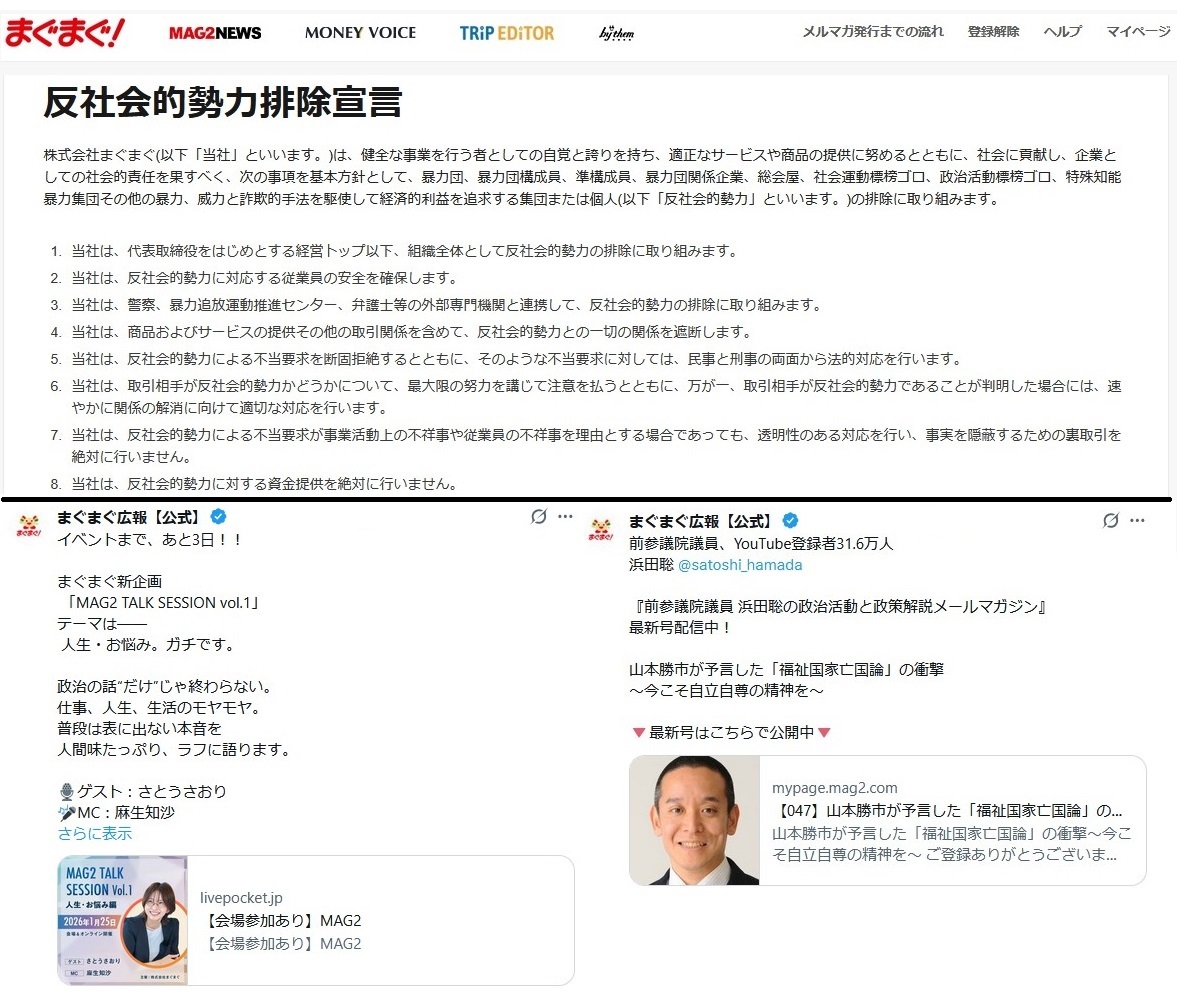
Task: Open まぐまぐ広報【公式】 profile on the 浜田聡 tweet
Action: (701, 520)
